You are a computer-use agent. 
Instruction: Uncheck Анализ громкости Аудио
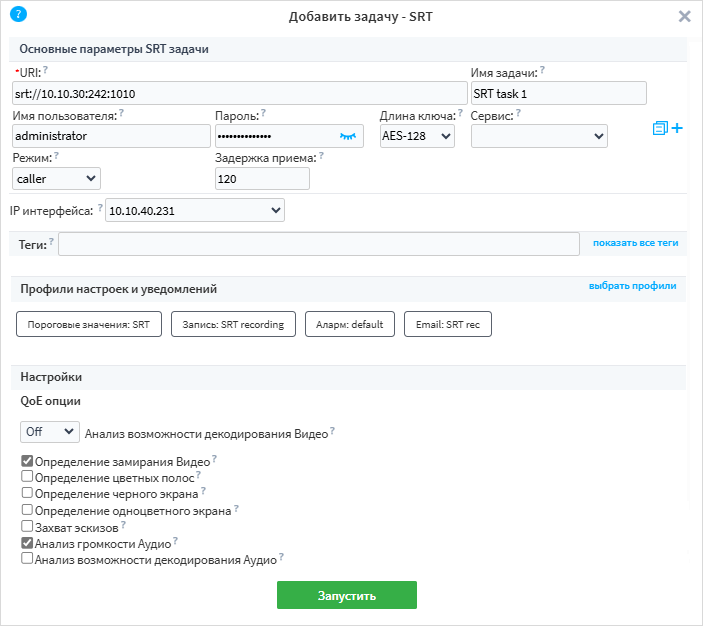27,543
